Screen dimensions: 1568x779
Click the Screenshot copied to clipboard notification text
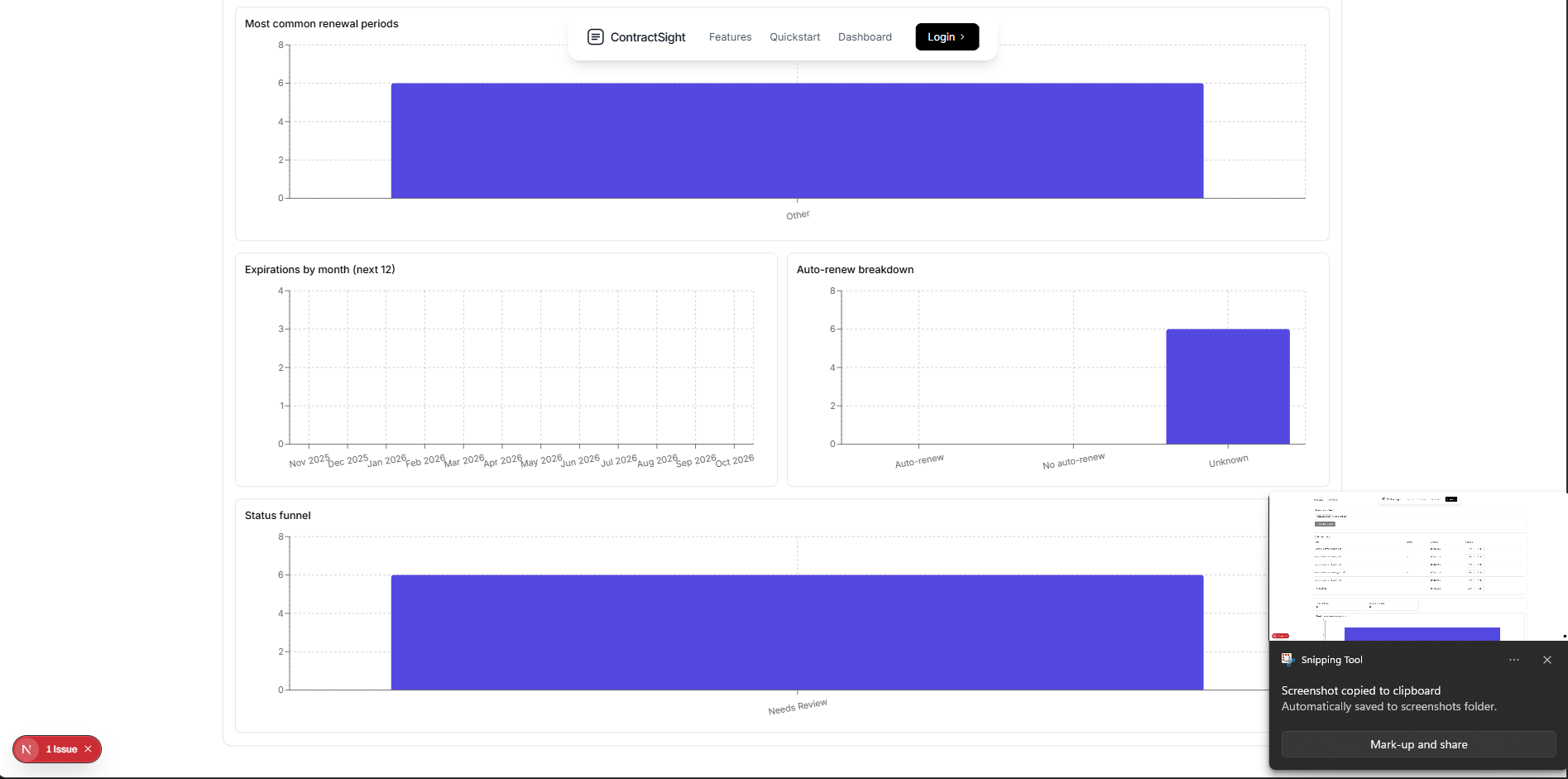click(x=1360, y=690)
